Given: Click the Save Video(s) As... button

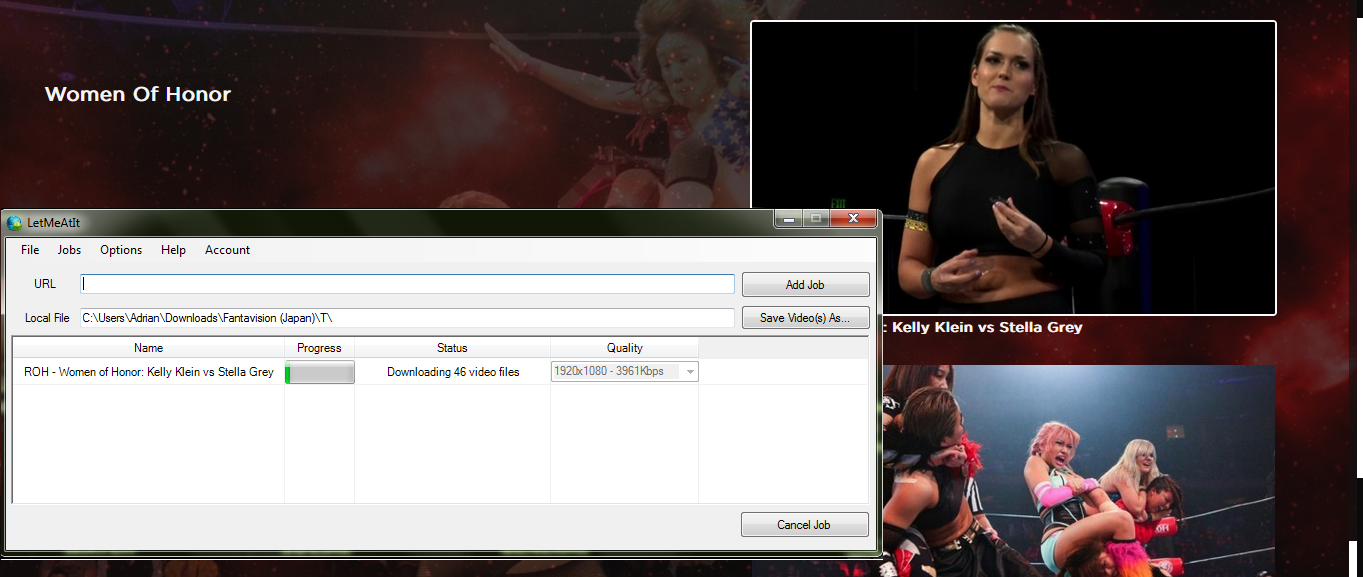Looking at the screenshot, I should coord(805,318).
